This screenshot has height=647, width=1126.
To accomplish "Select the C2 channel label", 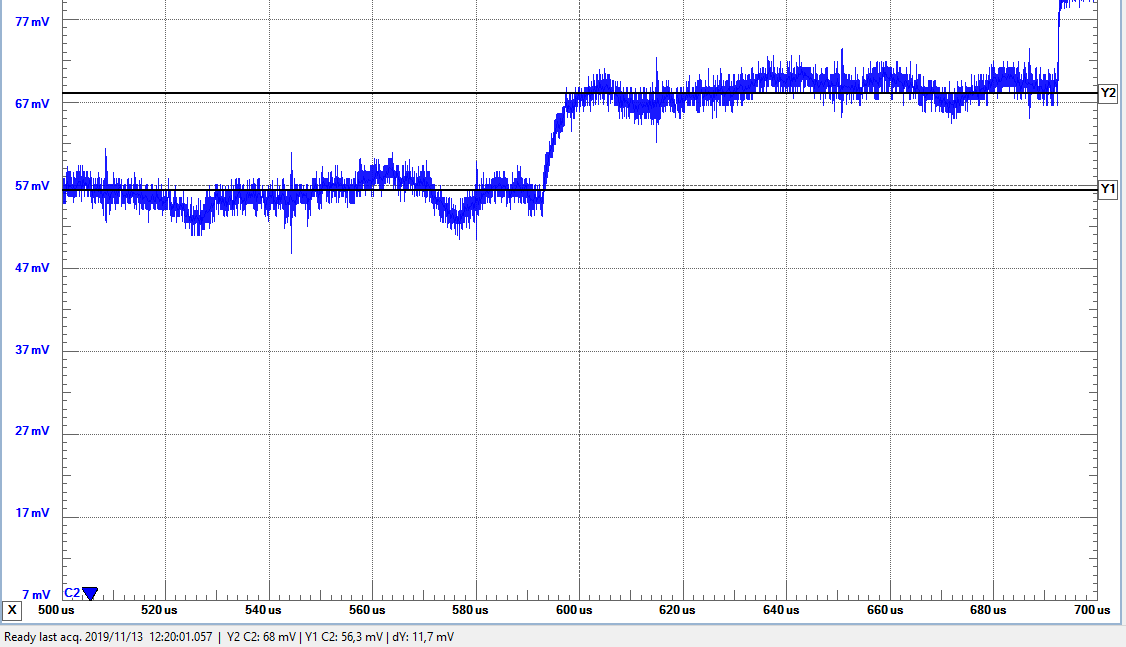I will [72, 593].
